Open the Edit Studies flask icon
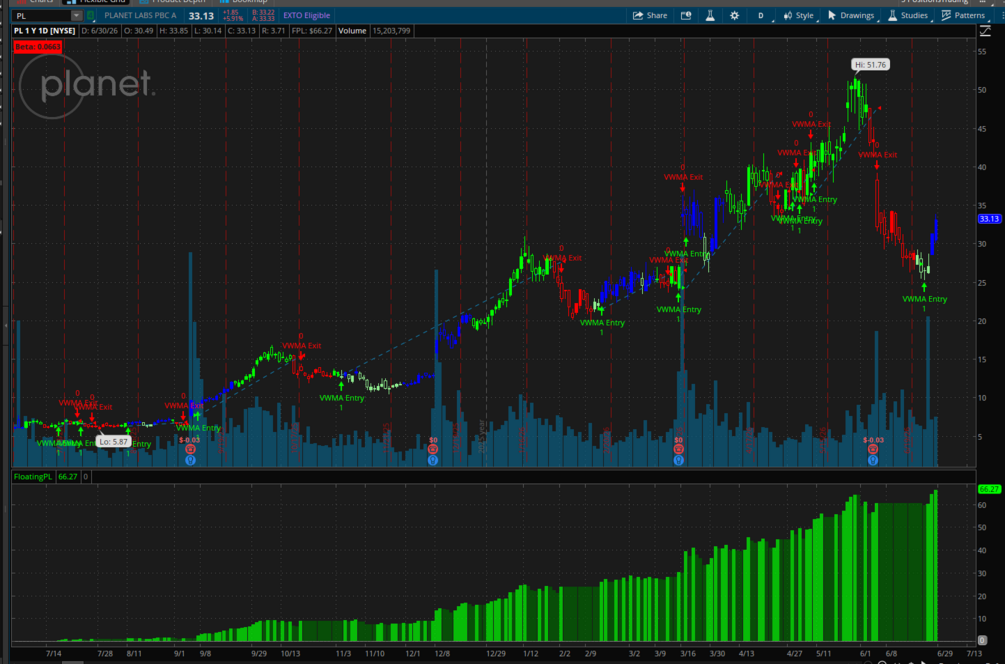Image resolution: width=1005 pixels, height=664 pixels. [710, 15]
